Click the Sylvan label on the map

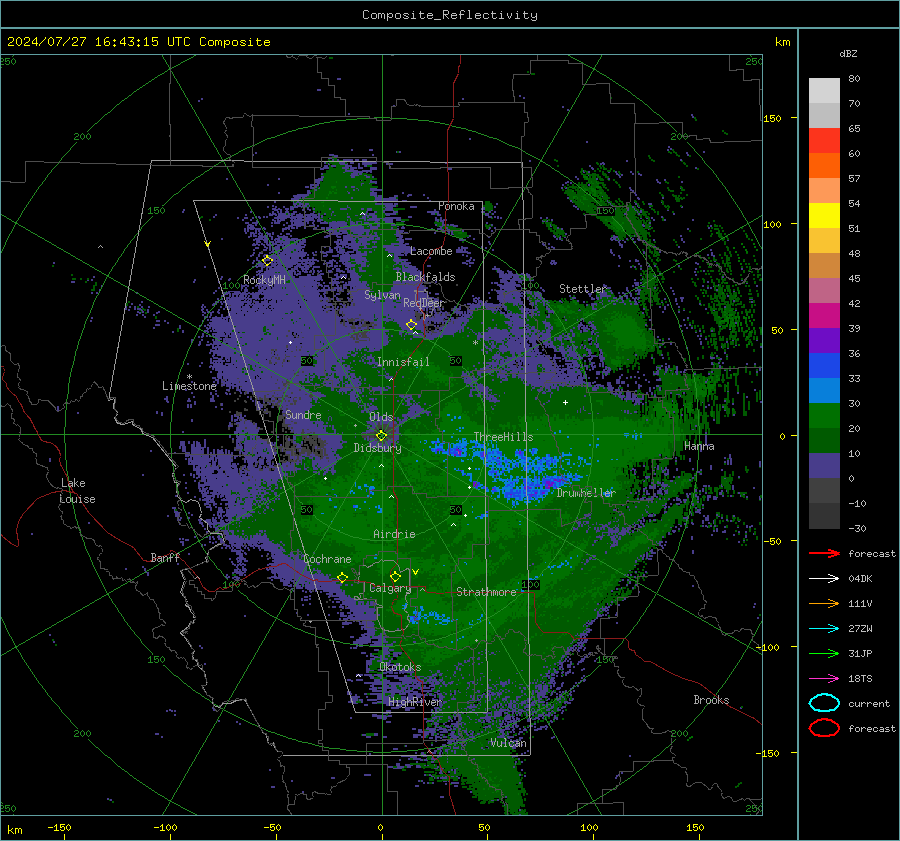tap(382, 295)
